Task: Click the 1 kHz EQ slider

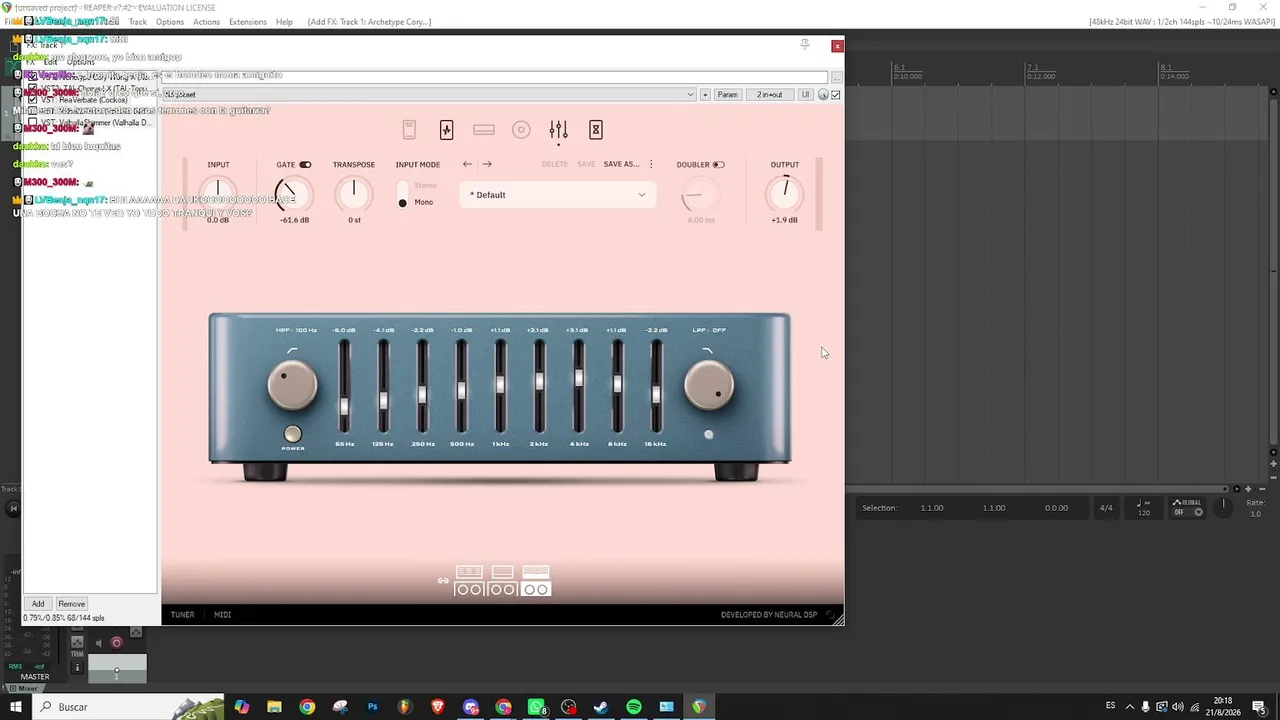Action: tap(500, 388)
